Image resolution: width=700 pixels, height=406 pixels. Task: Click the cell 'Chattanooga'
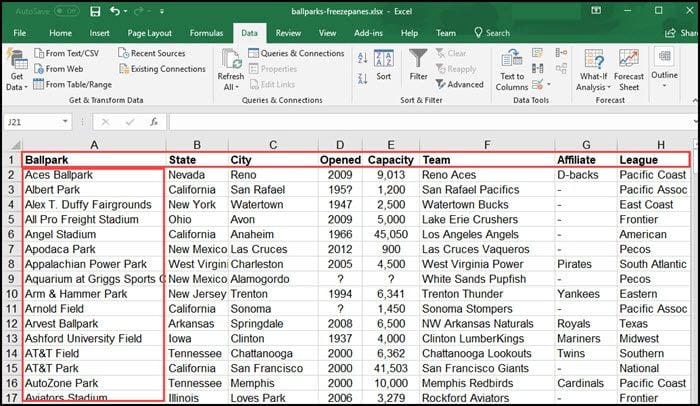(x=273, y=353)
